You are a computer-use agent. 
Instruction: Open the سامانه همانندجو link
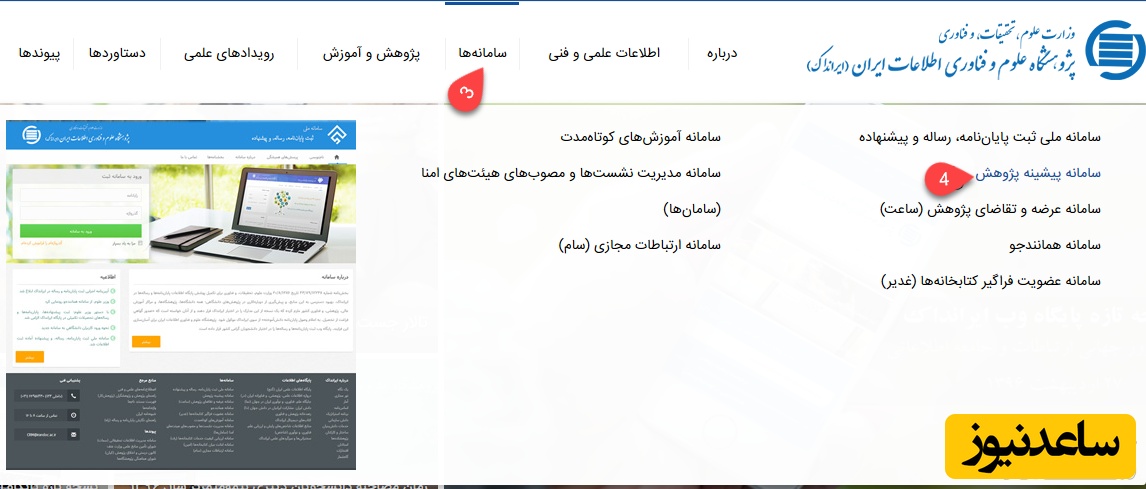pos(1055,245)
